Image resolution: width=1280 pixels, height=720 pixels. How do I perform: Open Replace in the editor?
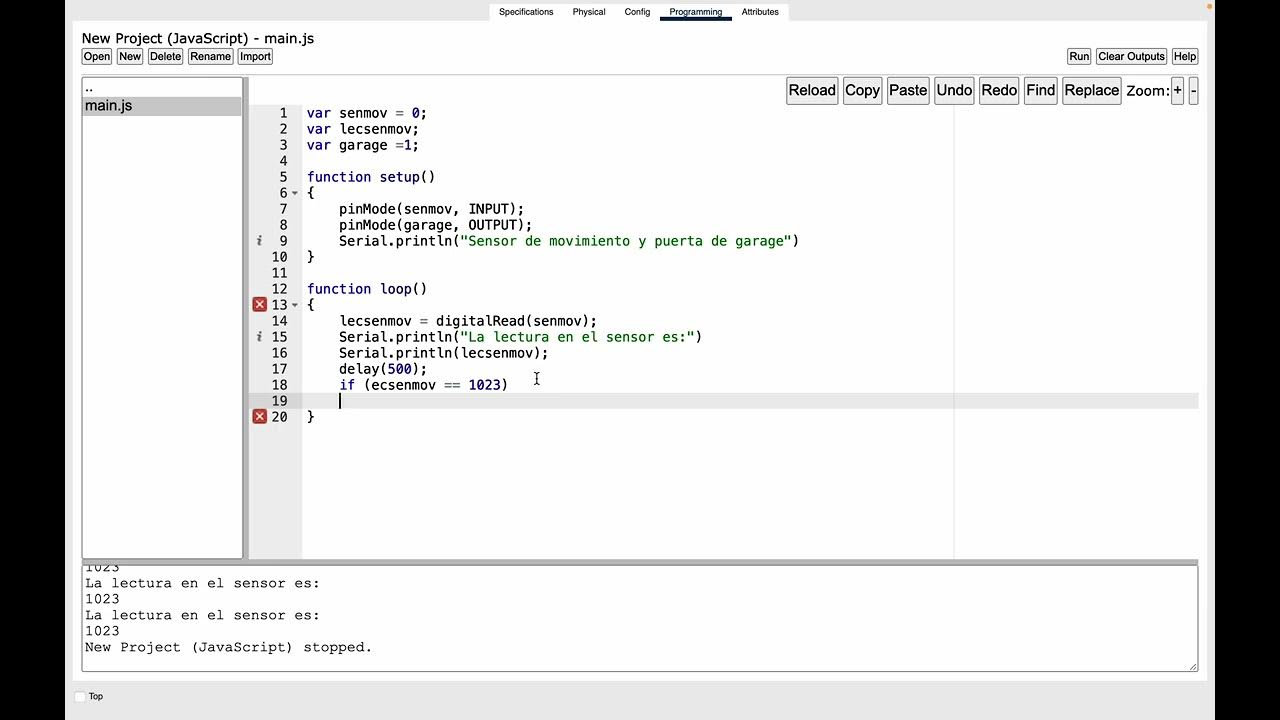pos(1092,90)
